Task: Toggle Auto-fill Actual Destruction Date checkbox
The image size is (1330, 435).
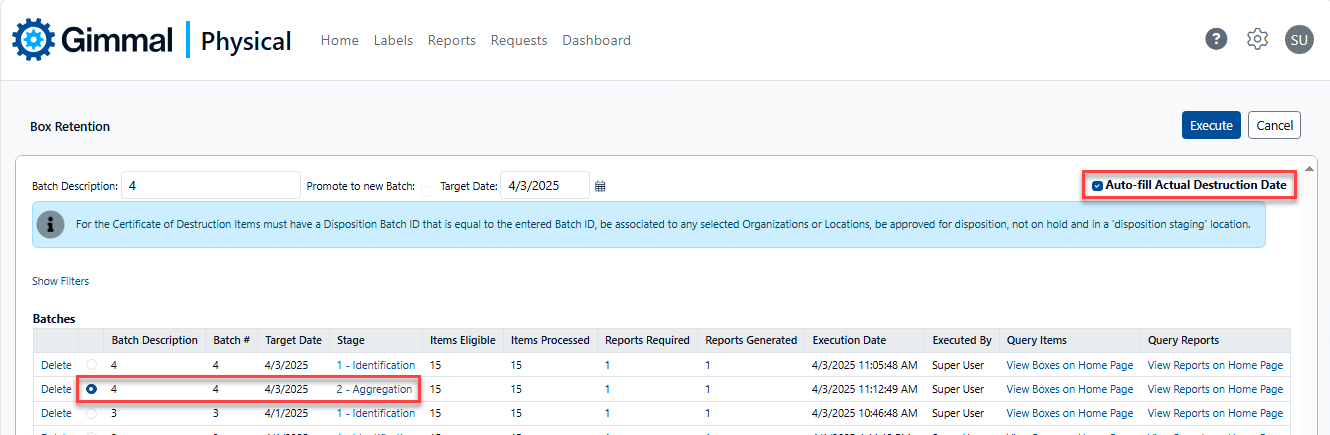Action: (1098, 185)
